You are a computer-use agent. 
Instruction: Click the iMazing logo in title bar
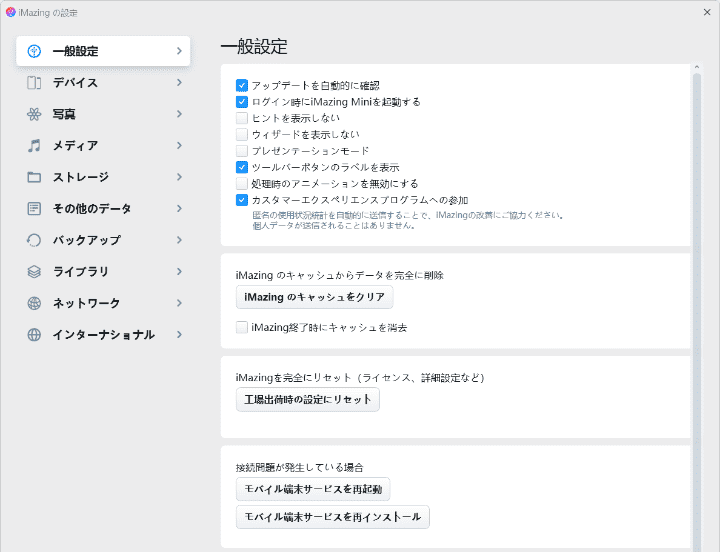[11, 12]
